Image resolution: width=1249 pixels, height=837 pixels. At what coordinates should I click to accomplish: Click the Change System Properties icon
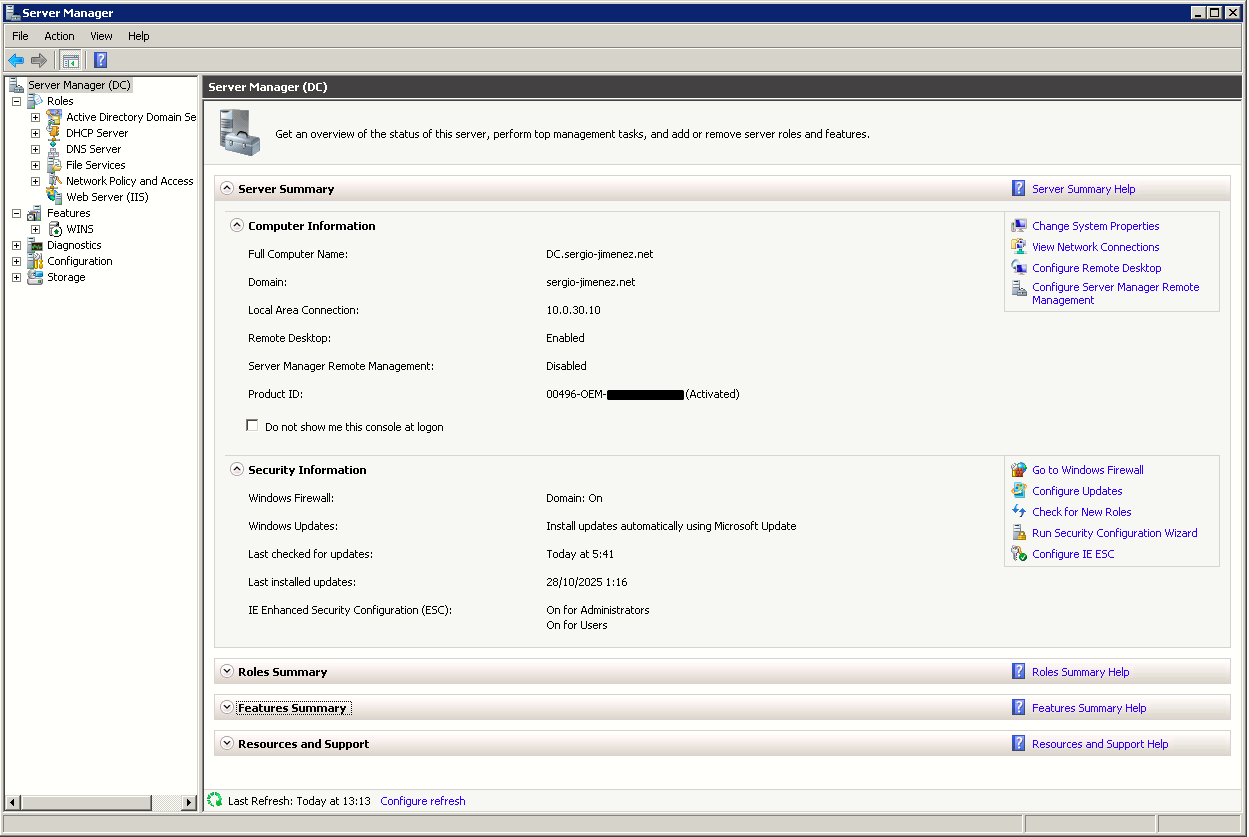coord(1019,226)
